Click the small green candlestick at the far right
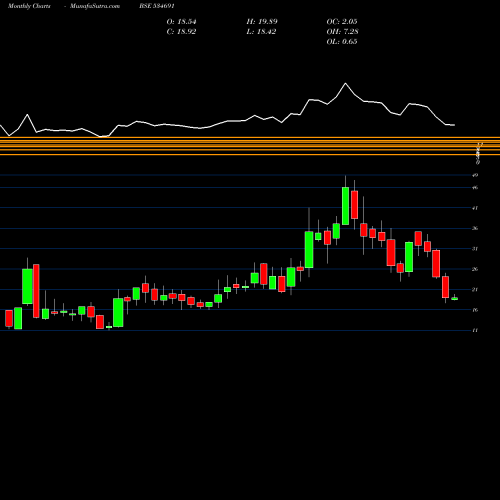The height and width of the screenshot is (500, 500). pos(455,299)
